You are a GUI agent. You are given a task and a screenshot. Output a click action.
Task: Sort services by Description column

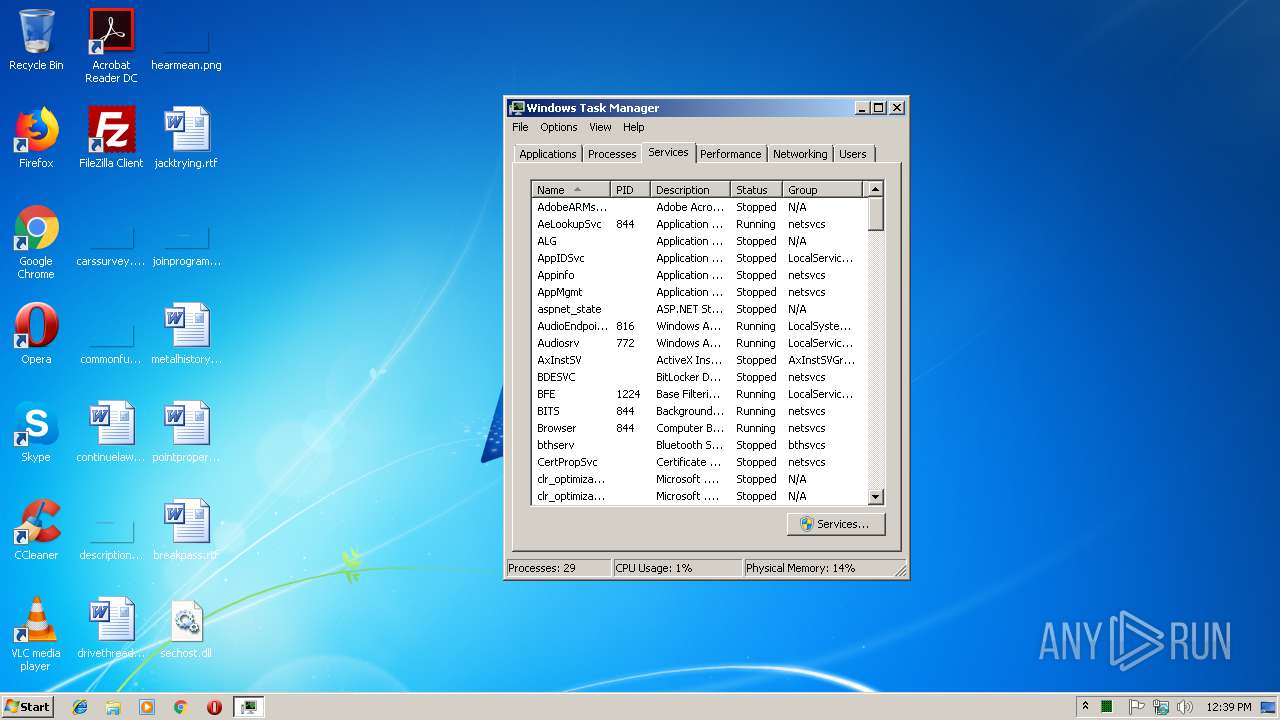click(x=691, y=190)
